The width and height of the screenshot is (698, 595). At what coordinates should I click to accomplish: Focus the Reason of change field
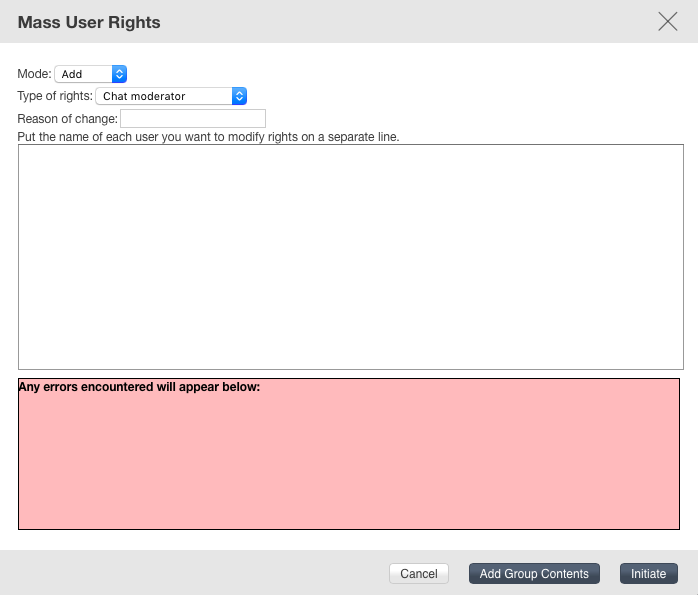coord(193,119)
